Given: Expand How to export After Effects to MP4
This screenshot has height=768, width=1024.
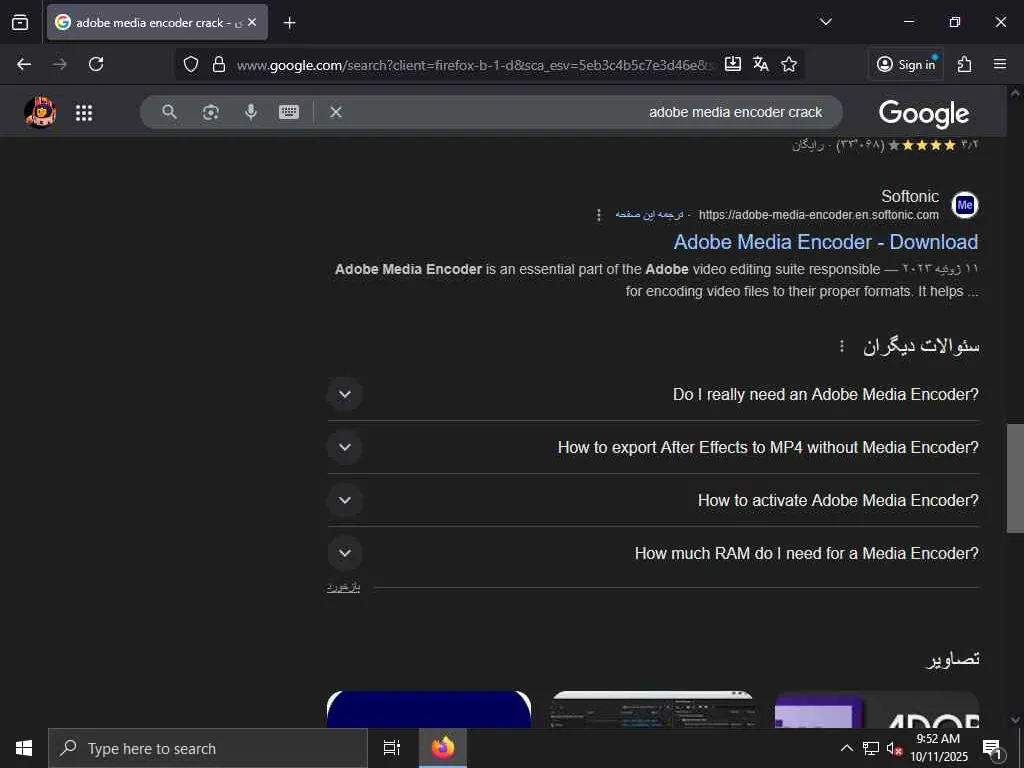Looking at the screenshot, I should point(653,447).
